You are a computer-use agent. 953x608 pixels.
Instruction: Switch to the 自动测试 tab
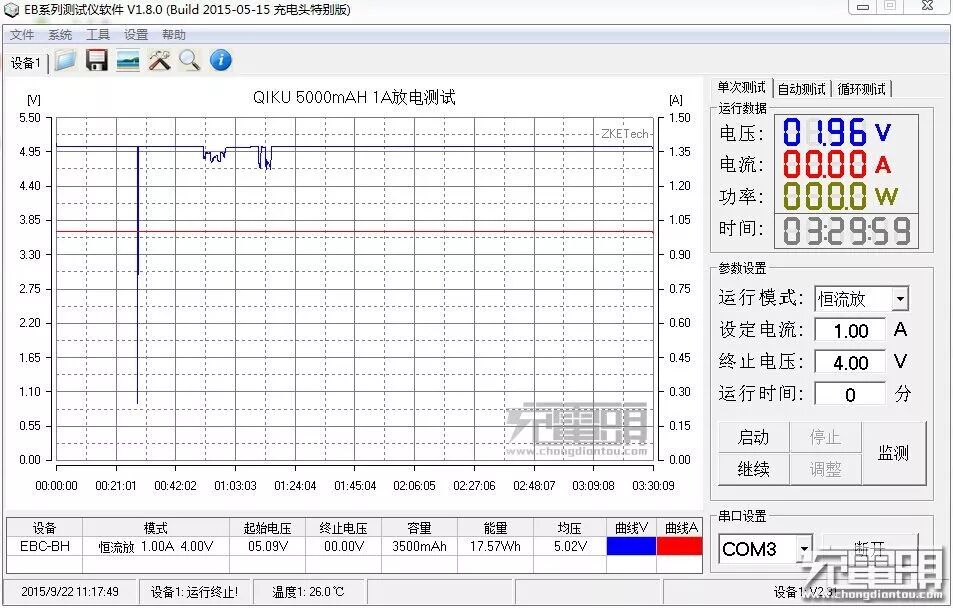pyautogui.click(x=802, y=89)
